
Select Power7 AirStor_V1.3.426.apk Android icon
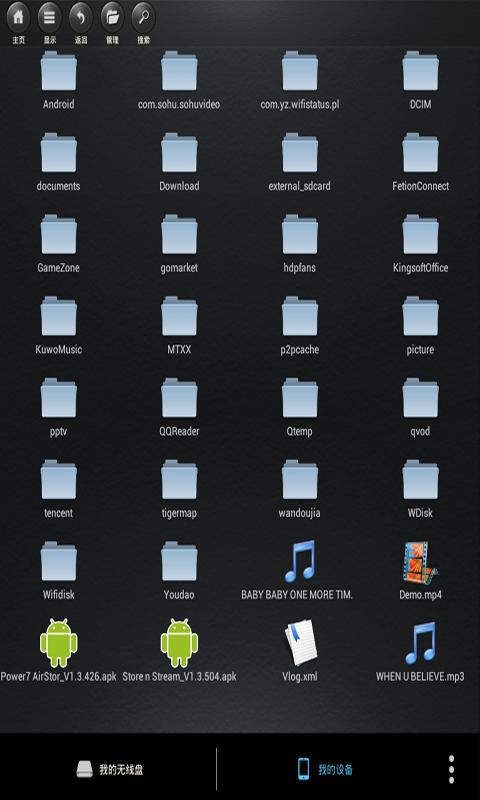59,643
